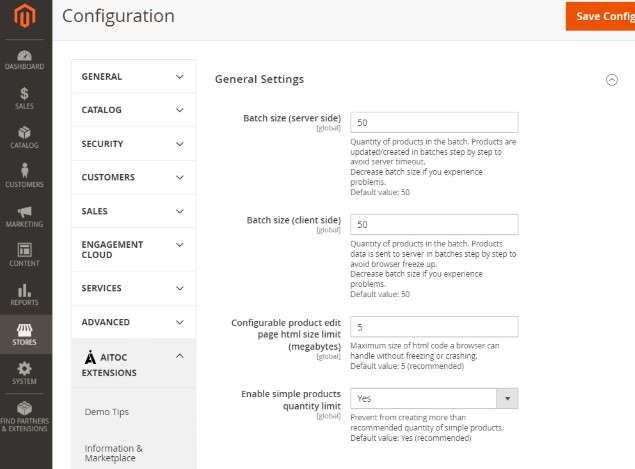Image resolution: width=635 pixels, height=469 pixels.
Task: Click the Configuration page title
Action: 118,16
